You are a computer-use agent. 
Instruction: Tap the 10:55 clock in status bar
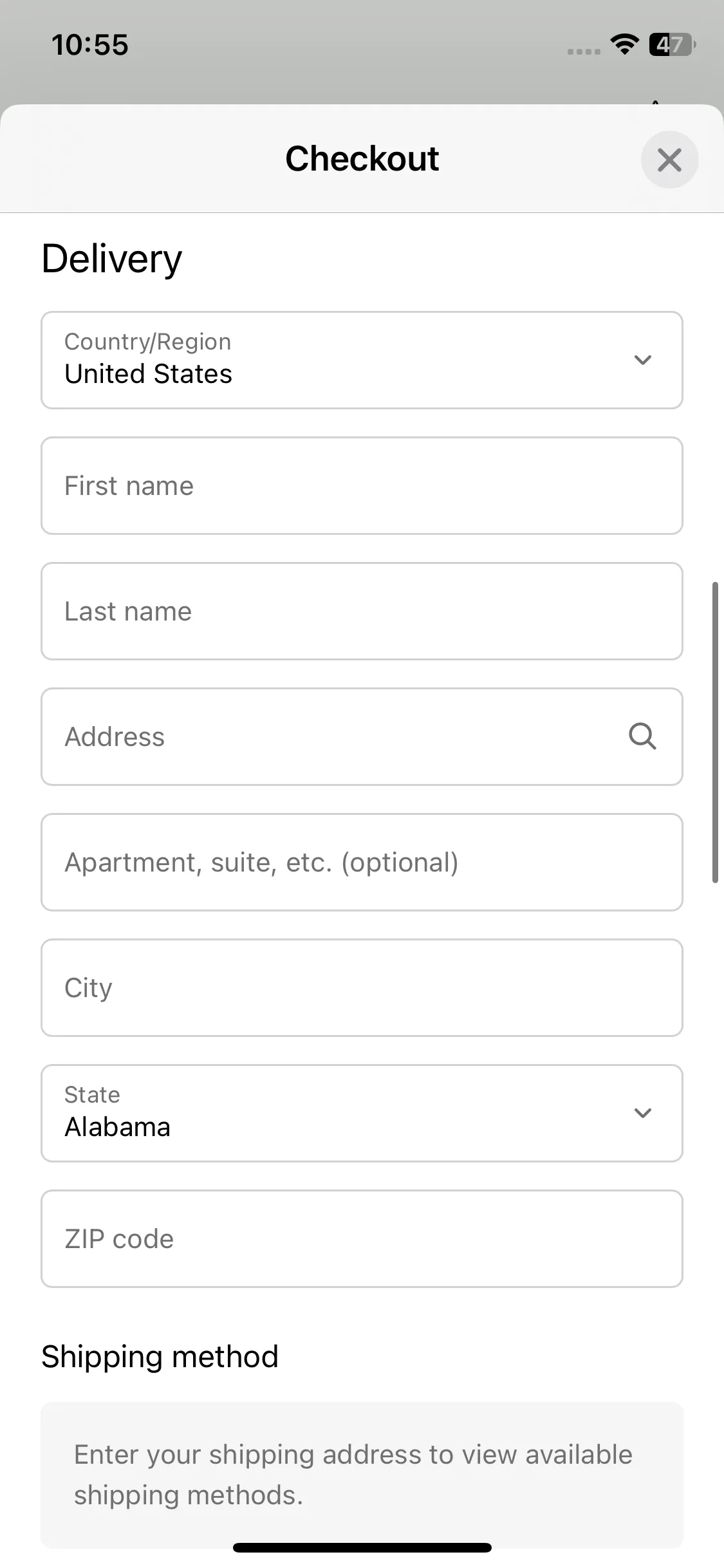(x=90, y=45)
